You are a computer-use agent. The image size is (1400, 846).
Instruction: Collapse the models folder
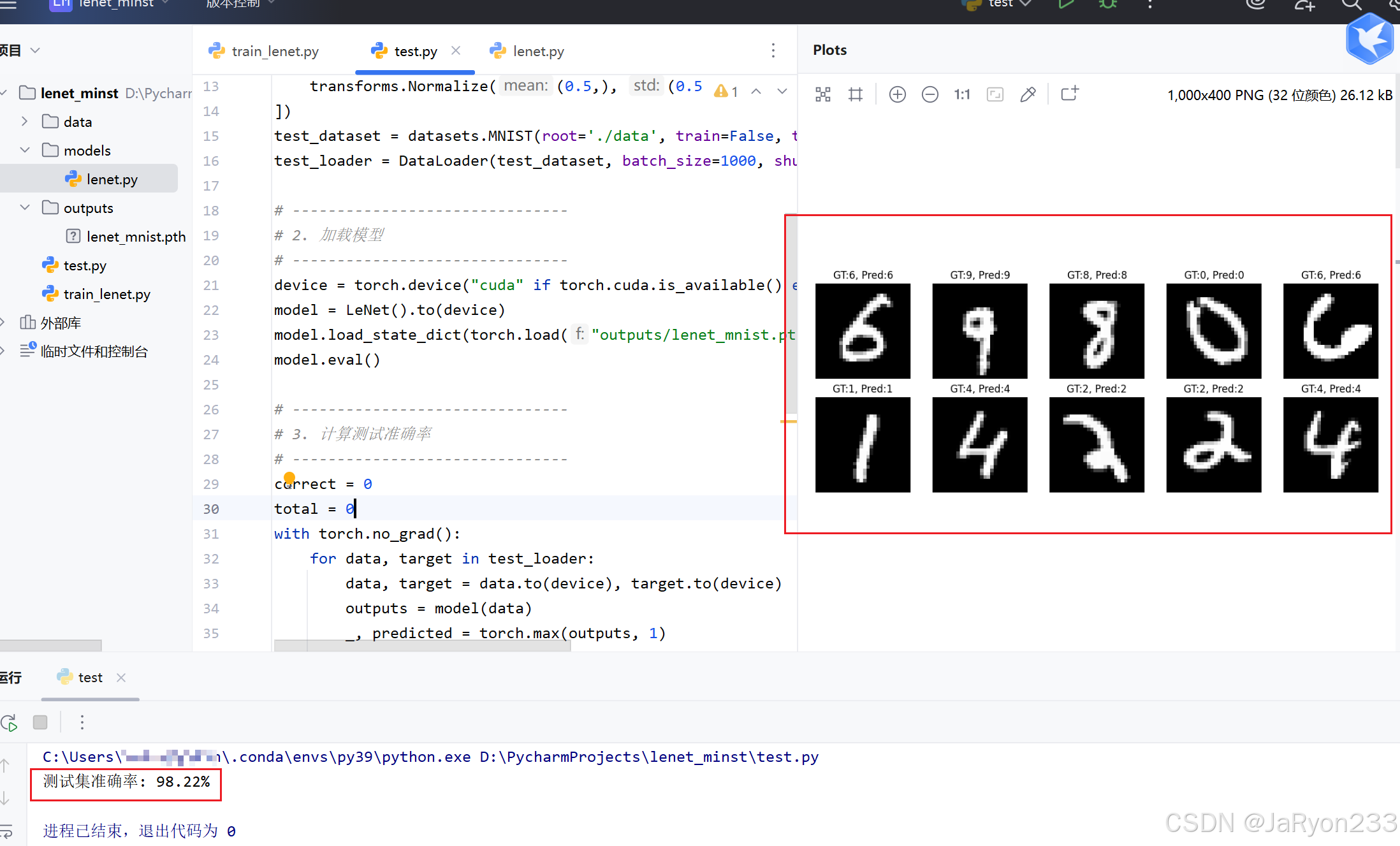coord(25,150)
